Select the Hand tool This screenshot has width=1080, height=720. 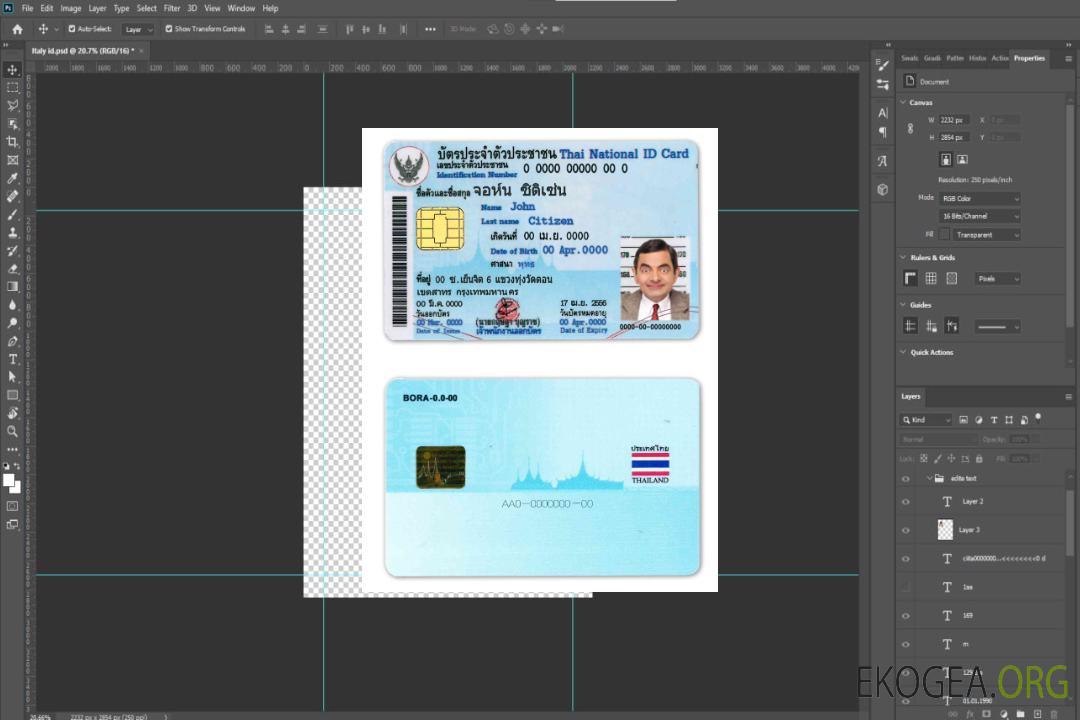12,413
